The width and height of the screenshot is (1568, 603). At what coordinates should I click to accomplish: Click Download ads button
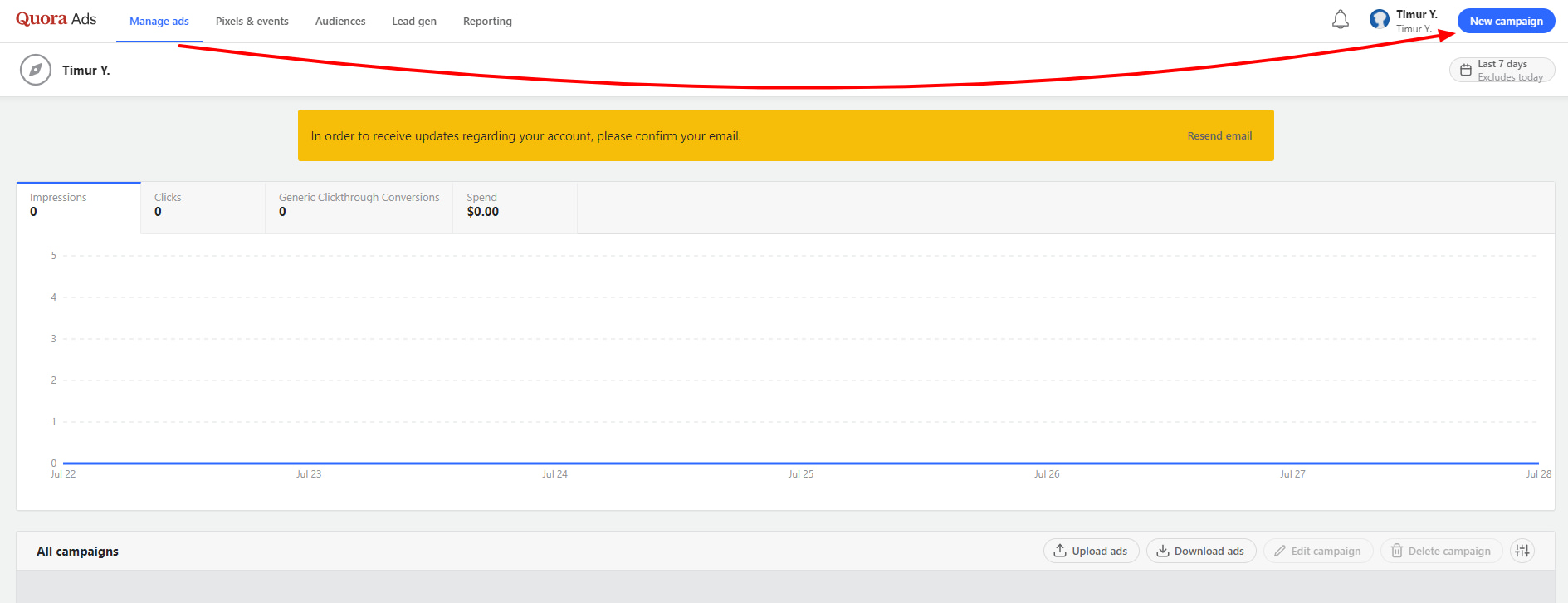click(1200, 551)
